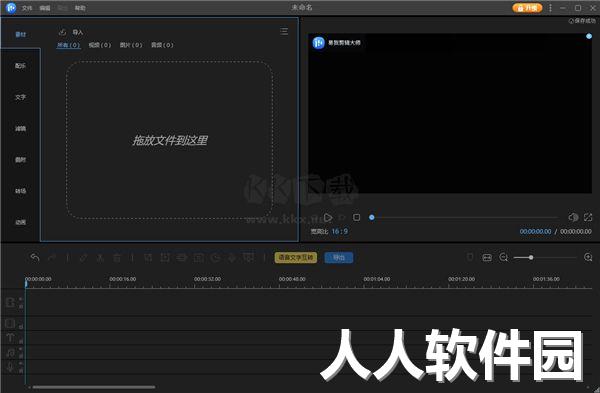Click the timeline ruler at 00:00:16.00
This screenshot has height=393, width=600.
(x=122, y=279)
